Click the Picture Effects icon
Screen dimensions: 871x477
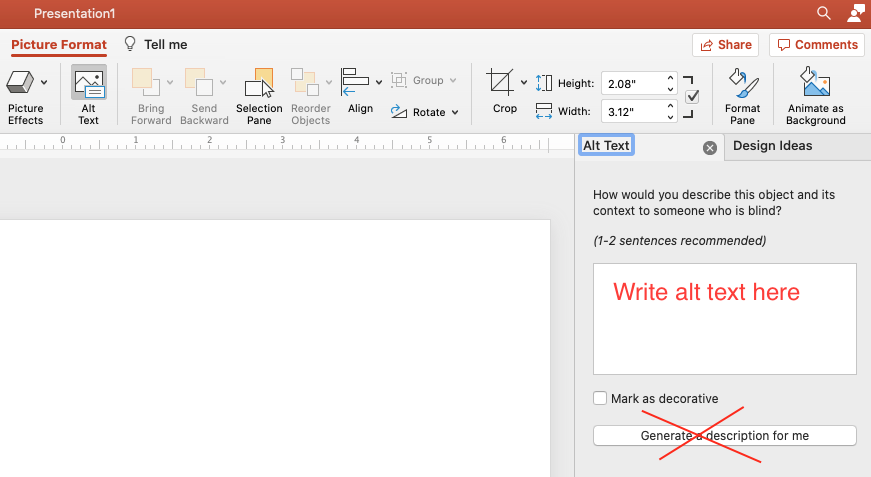coord(20,83)
